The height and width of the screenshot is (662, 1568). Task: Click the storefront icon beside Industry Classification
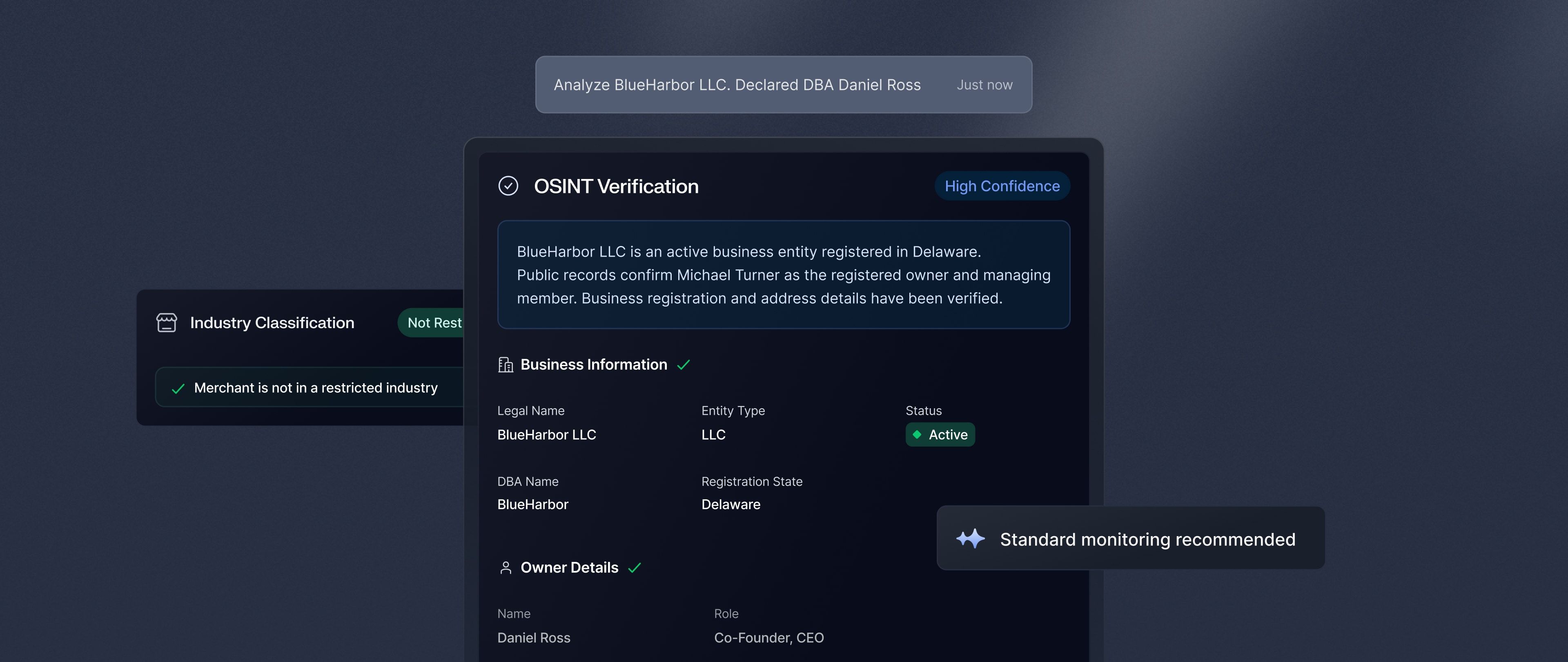tap(166, 323)
